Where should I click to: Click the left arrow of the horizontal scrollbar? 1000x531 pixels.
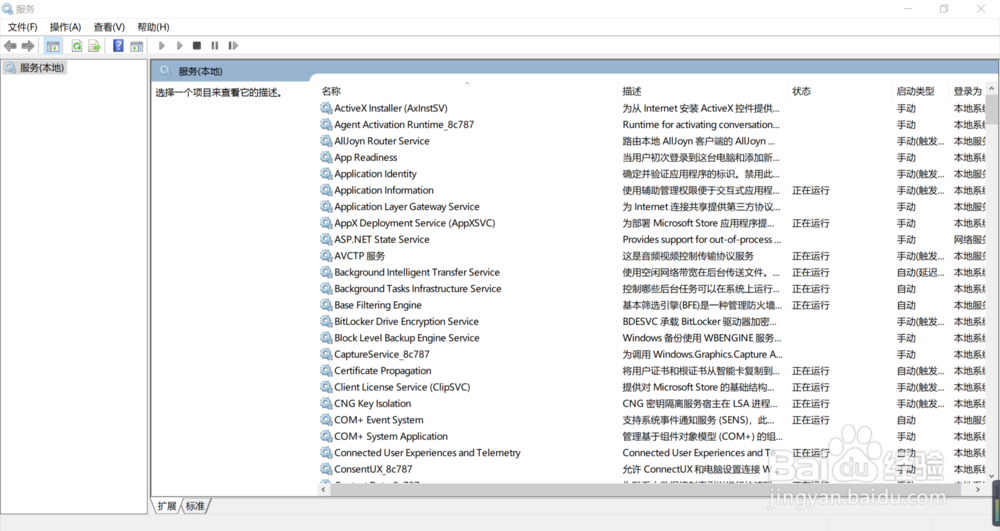coord(323,490)
